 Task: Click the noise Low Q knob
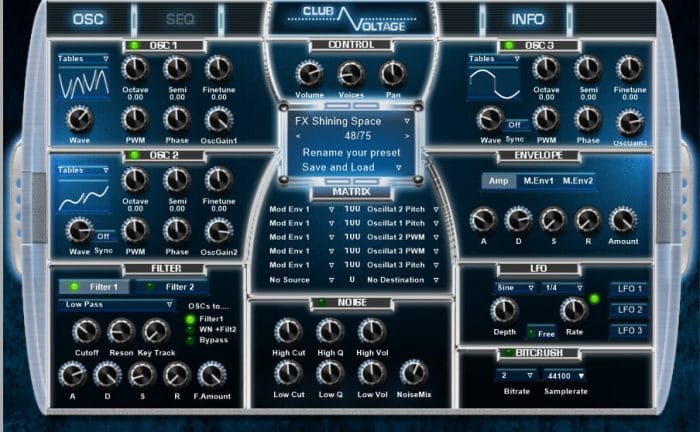pyautogui.click(x=330, y=373)
